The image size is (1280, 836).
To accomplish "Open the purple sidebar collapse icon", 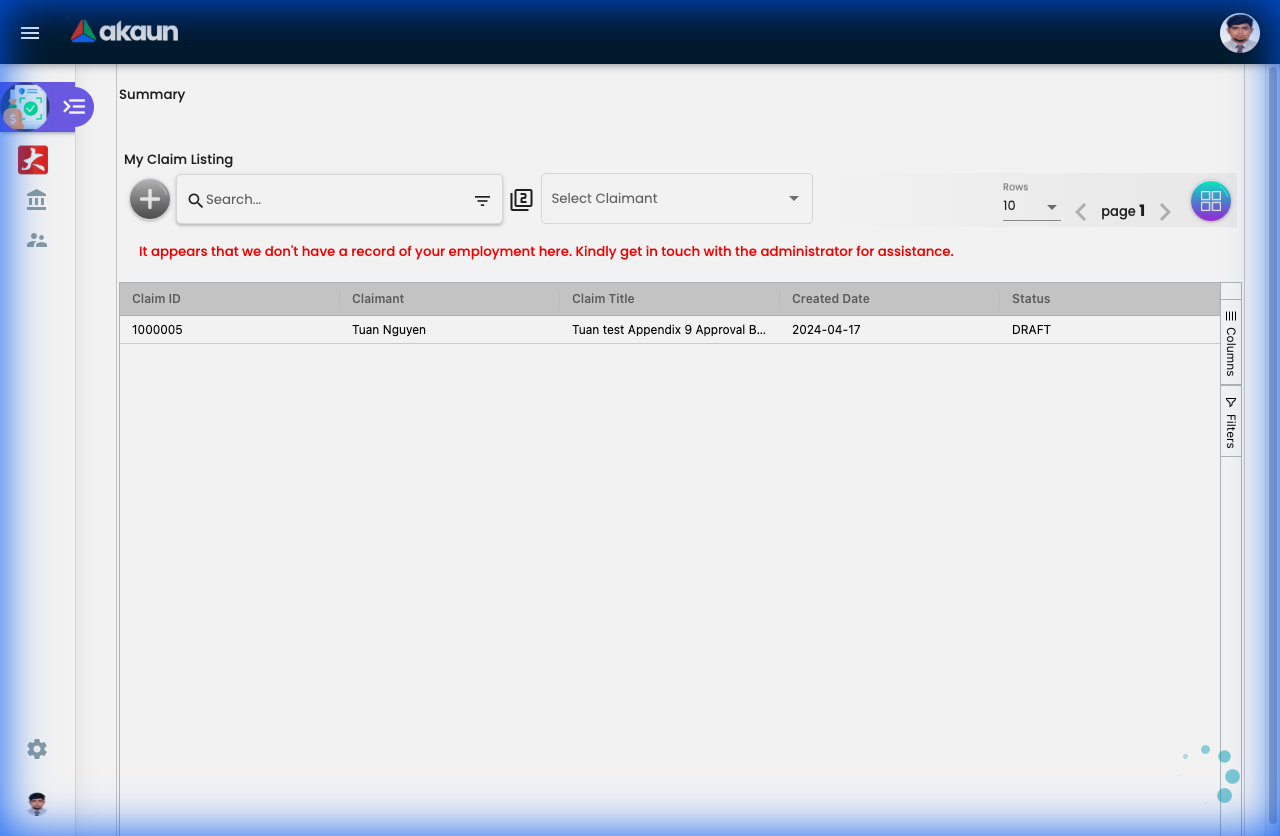I will point(72,106).
